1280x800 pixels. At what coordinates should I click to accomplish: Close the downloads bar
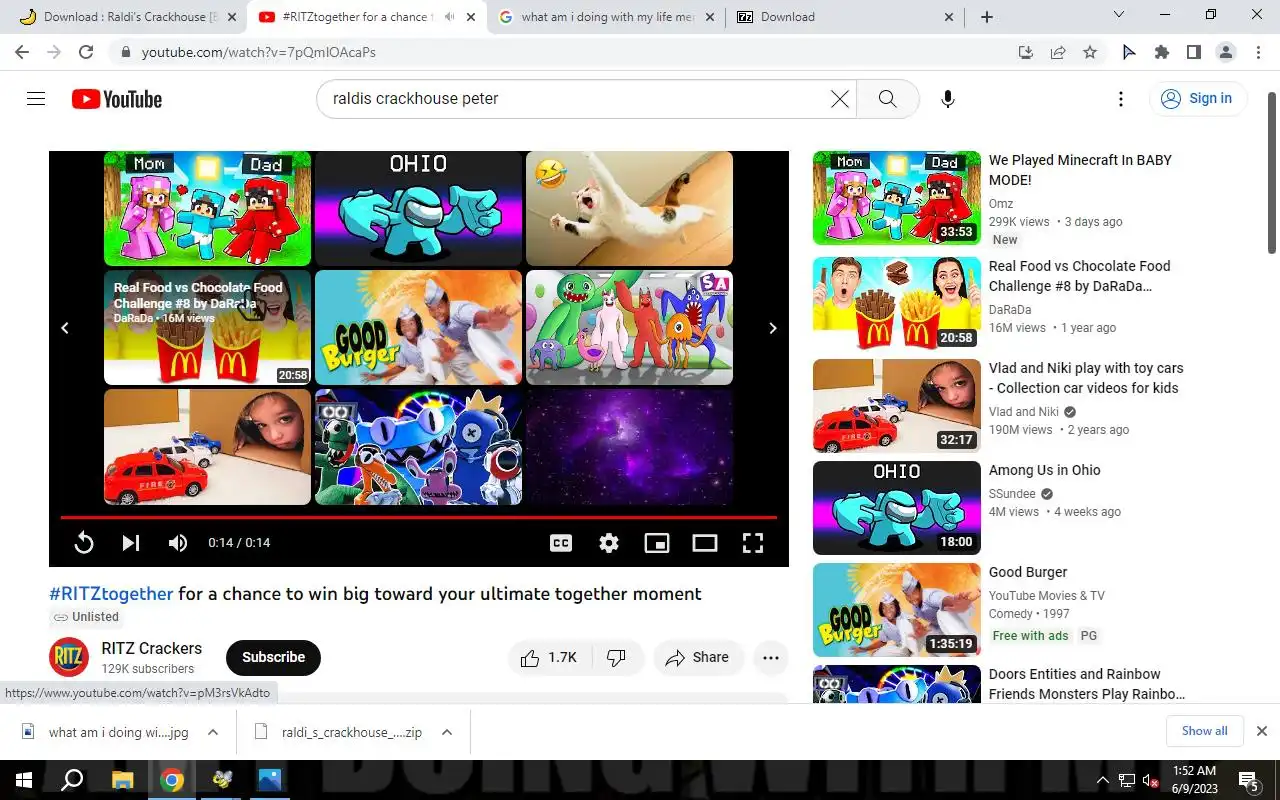pyautogui.click(x=1262, y=731)
